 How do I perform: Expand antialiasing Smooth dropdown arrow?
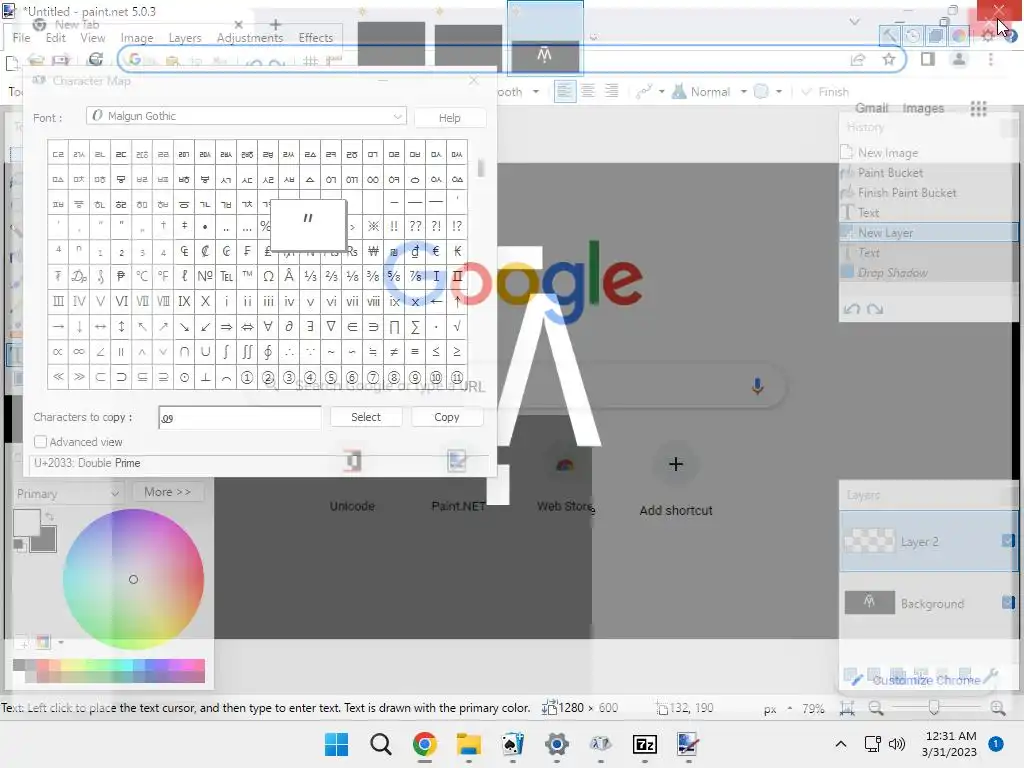point(536,91)
